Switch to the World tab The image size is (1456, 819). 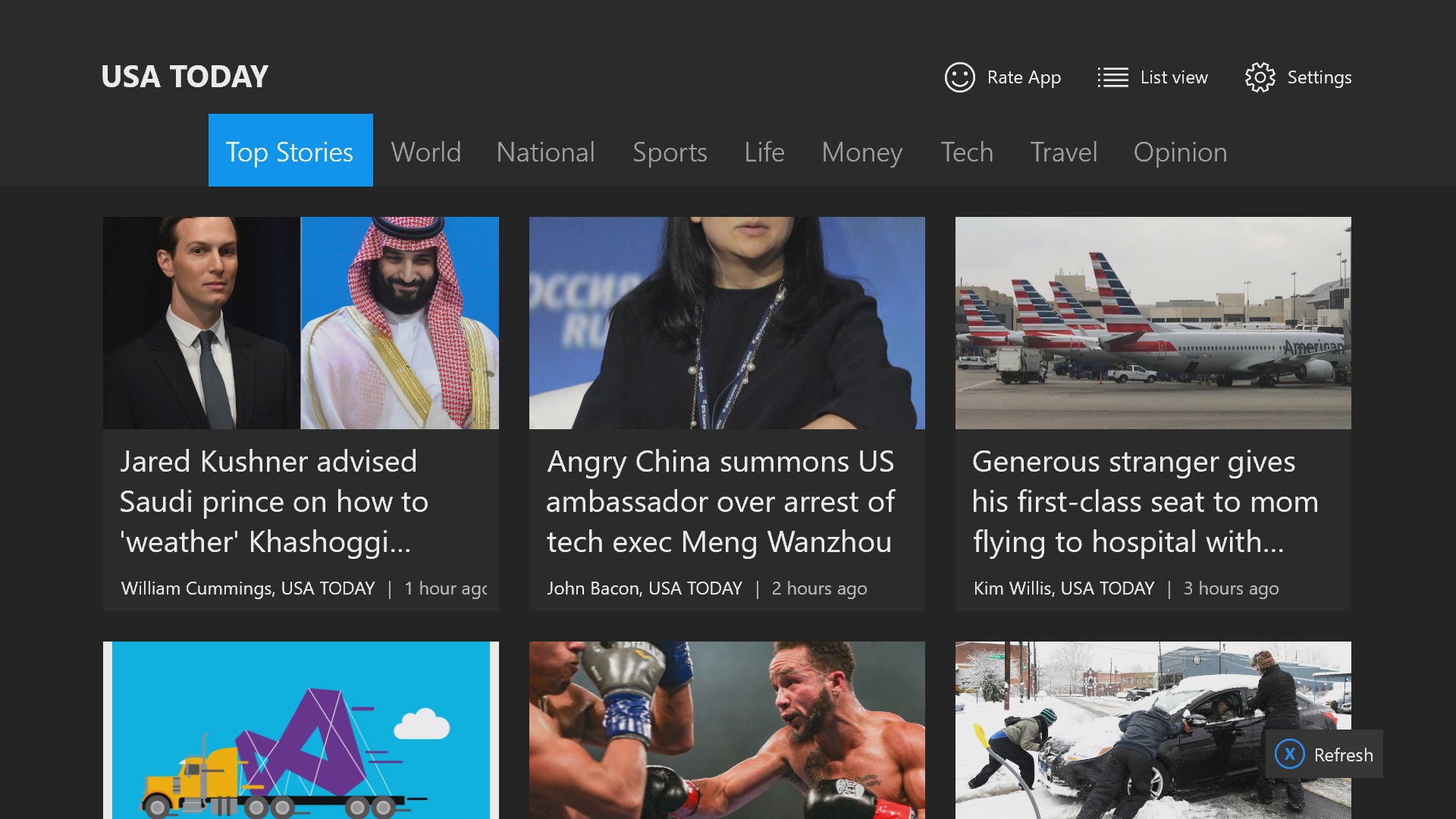coord(425,152)
